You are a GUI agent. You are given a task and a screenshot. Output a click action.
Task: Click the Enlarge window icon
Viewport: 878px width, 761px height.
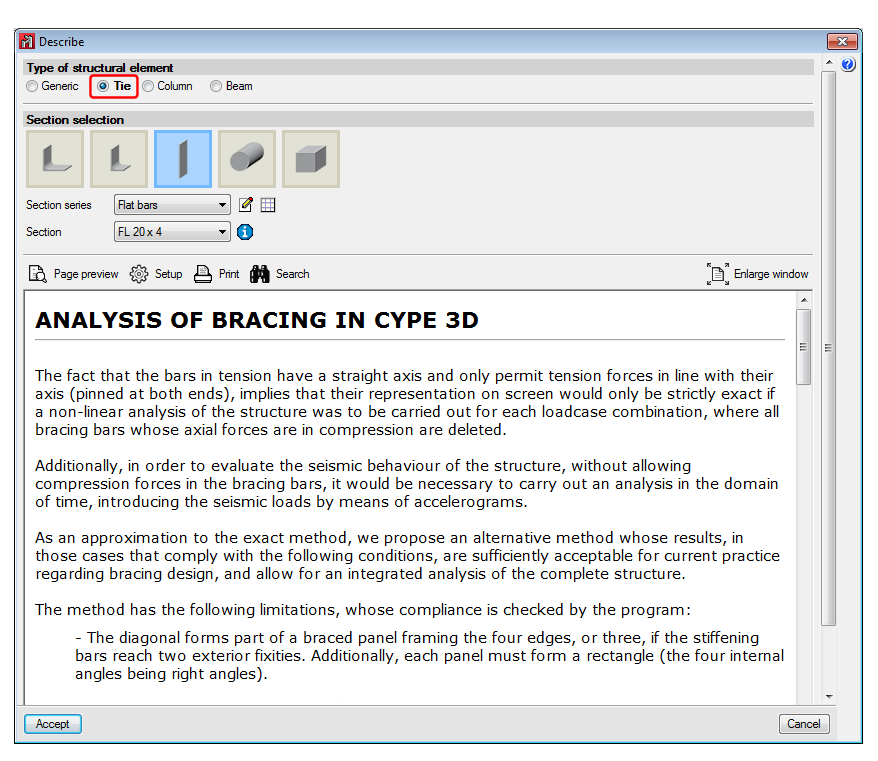[718, 274]
